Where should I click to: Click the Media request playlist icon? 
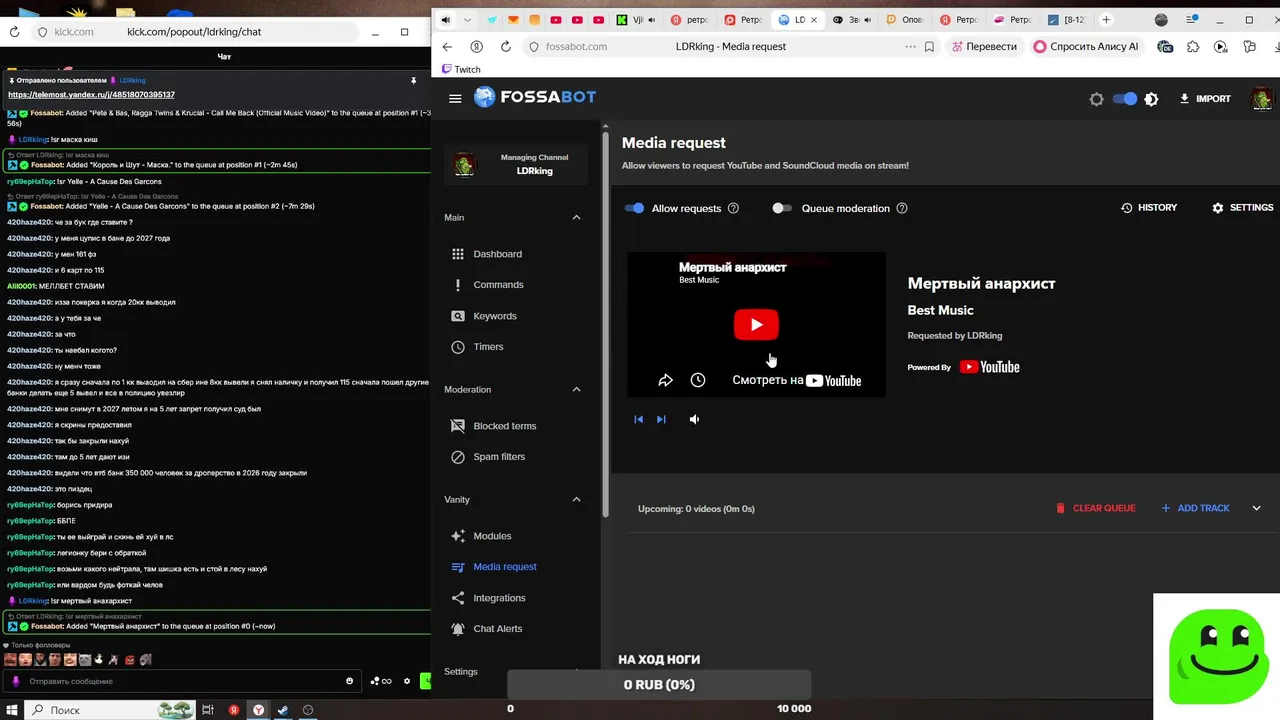(458, 567)
